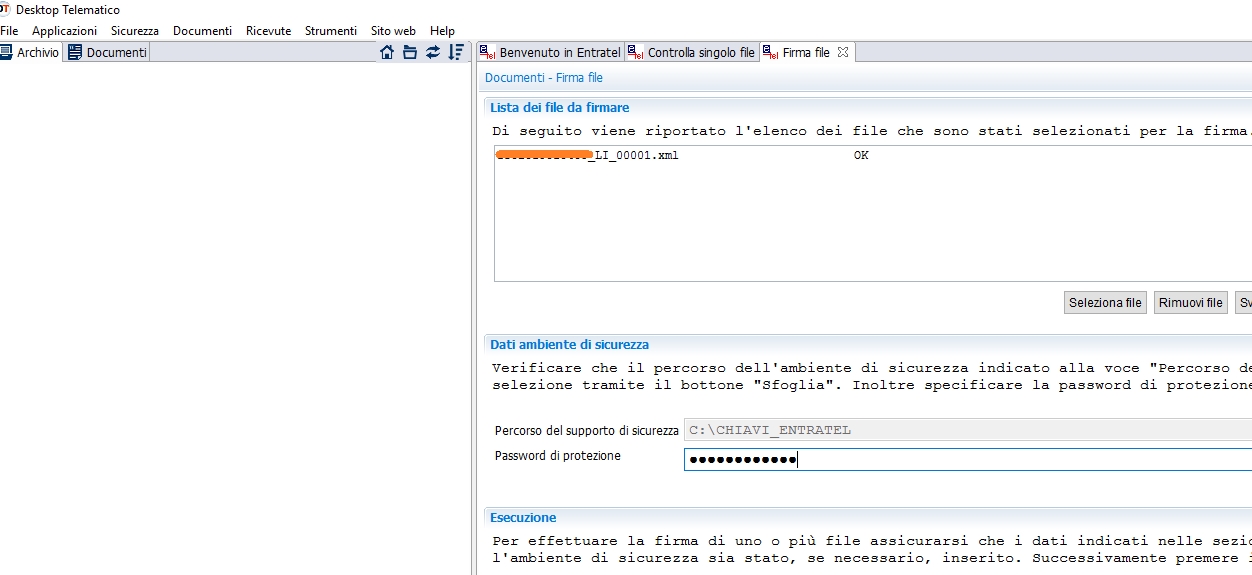
Task: Click the Rimuovi file button
Action: [1190, 303]
